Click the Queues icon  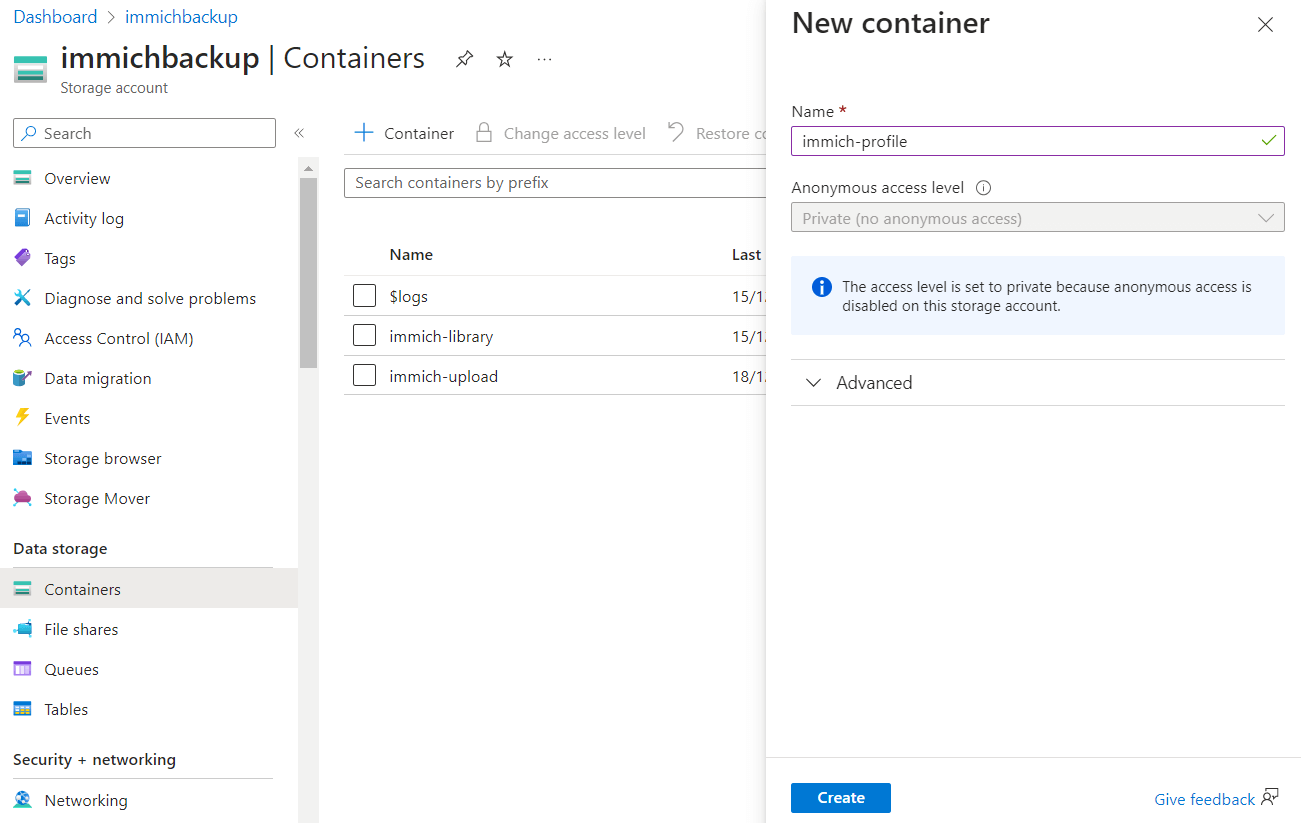tap(23, 669)
